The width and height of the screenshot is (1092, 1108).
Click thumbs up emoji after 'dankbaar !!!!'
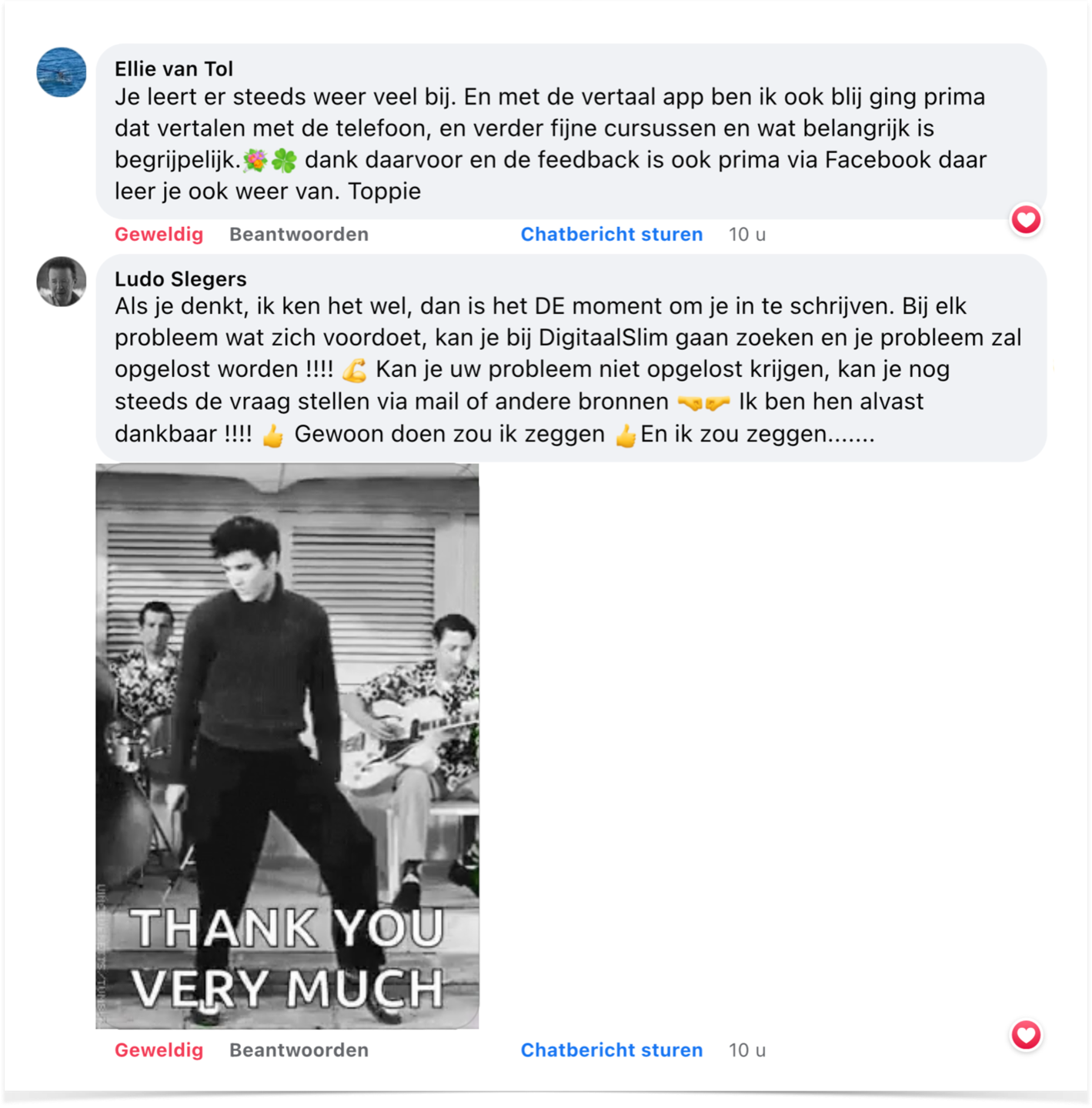[x=272, y=436]
